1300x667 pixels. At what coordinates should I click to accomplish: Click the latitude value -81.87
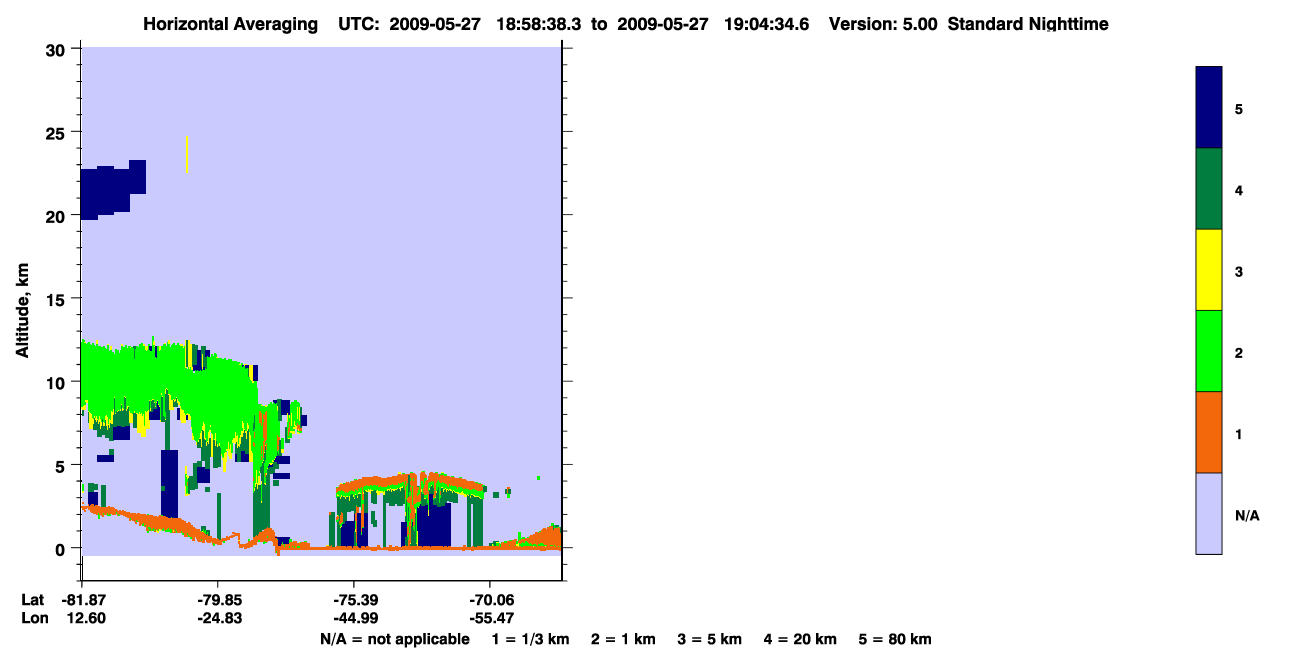coord(82,600)
